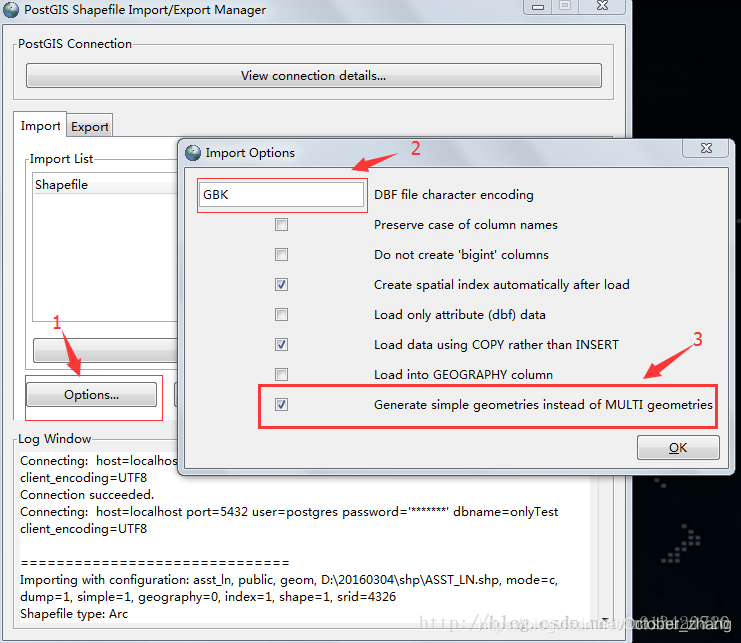Image resolution: width=741 pixels, height=643 pixels.
Task: Click the long button under the Shapefile list
Action: [106, 350]
